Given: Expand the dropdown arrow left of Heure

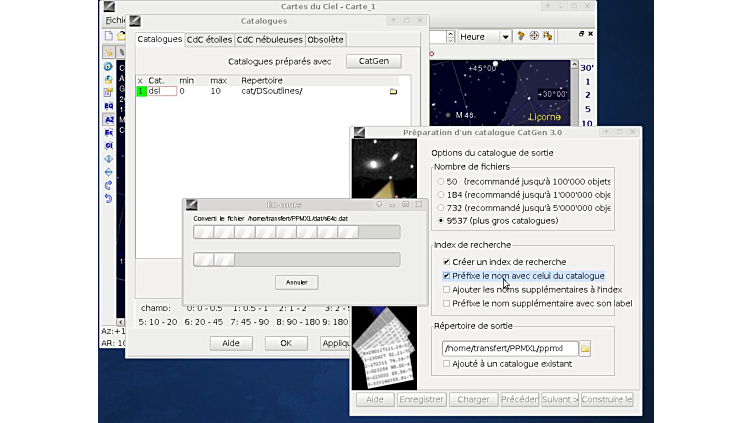Looking at the screenshot, I should [x=448, y=37].
